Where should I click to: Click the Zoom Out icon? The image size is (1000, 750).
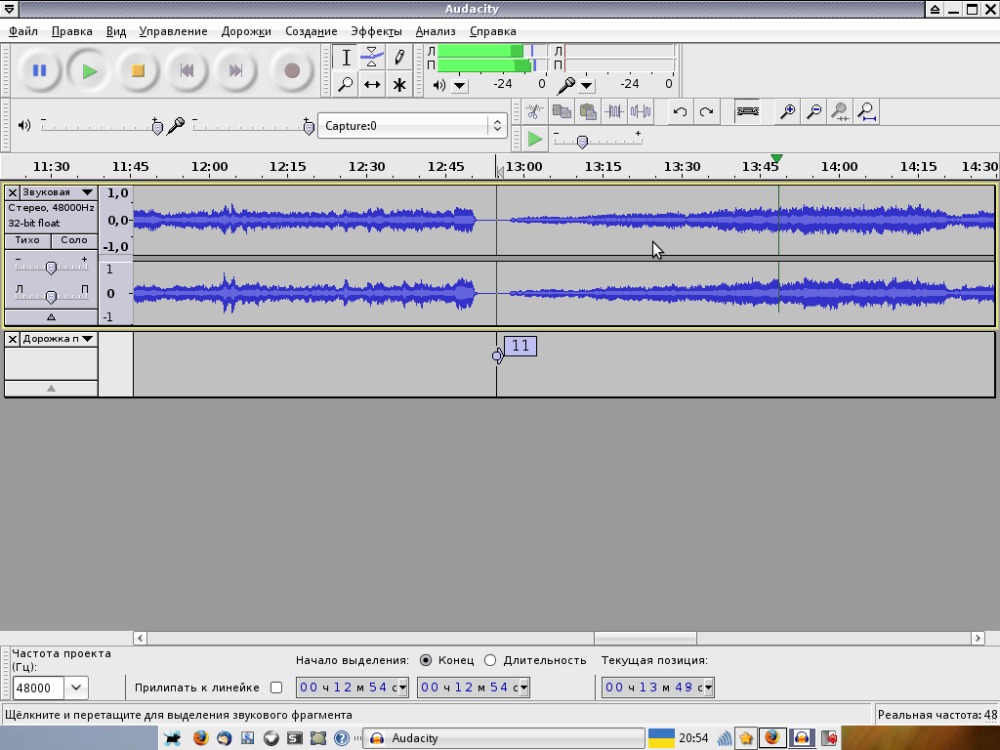pyautogui.click(x=814, y=112)
